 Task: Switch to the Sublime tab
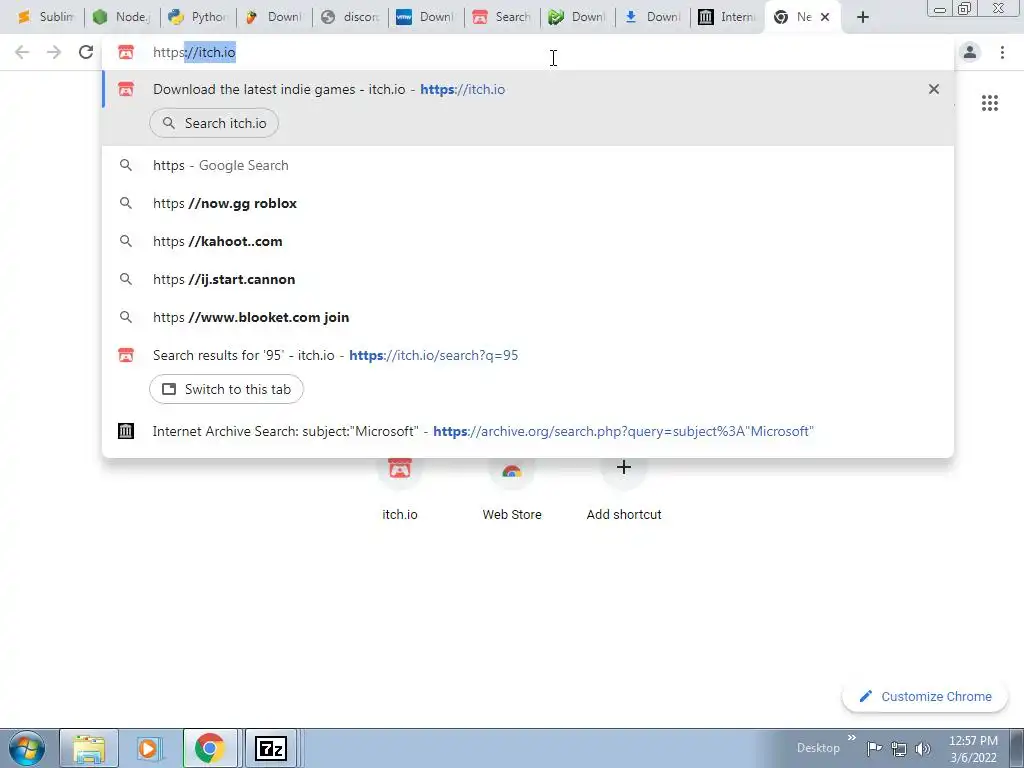[x=46, y=17]
